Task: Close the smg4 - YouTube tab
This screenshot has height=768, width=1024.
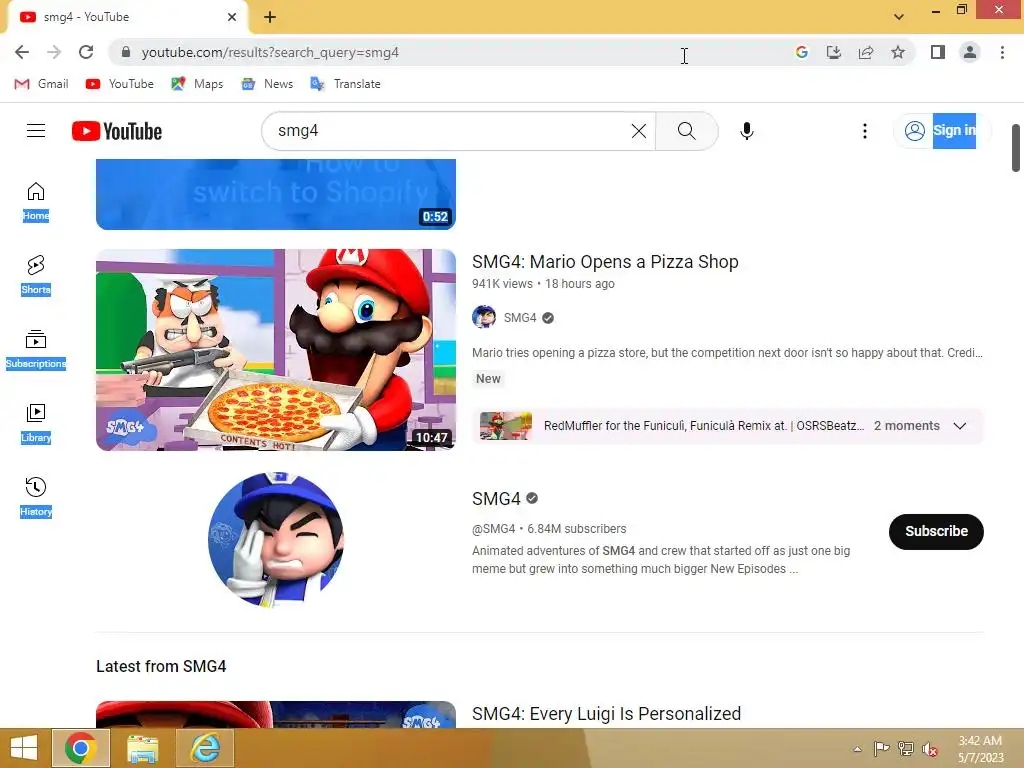Action: click(232, 17)
